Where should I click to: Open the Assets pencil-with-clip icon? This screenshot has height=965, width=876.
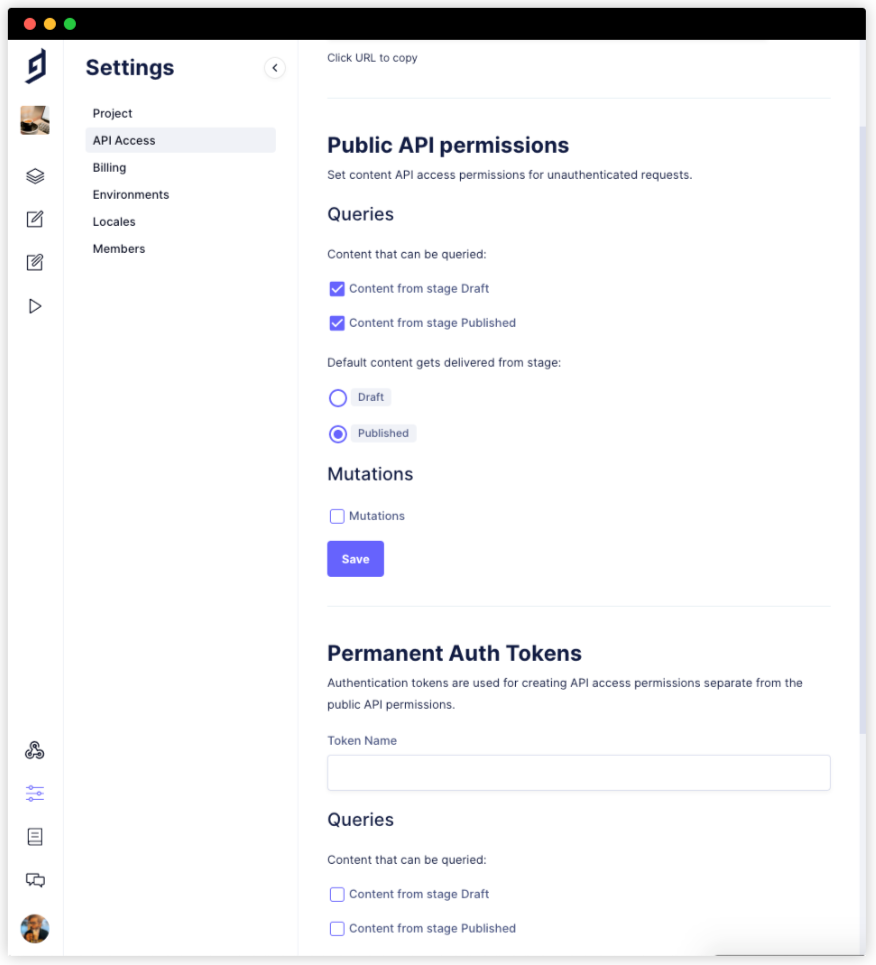point(35,262)
